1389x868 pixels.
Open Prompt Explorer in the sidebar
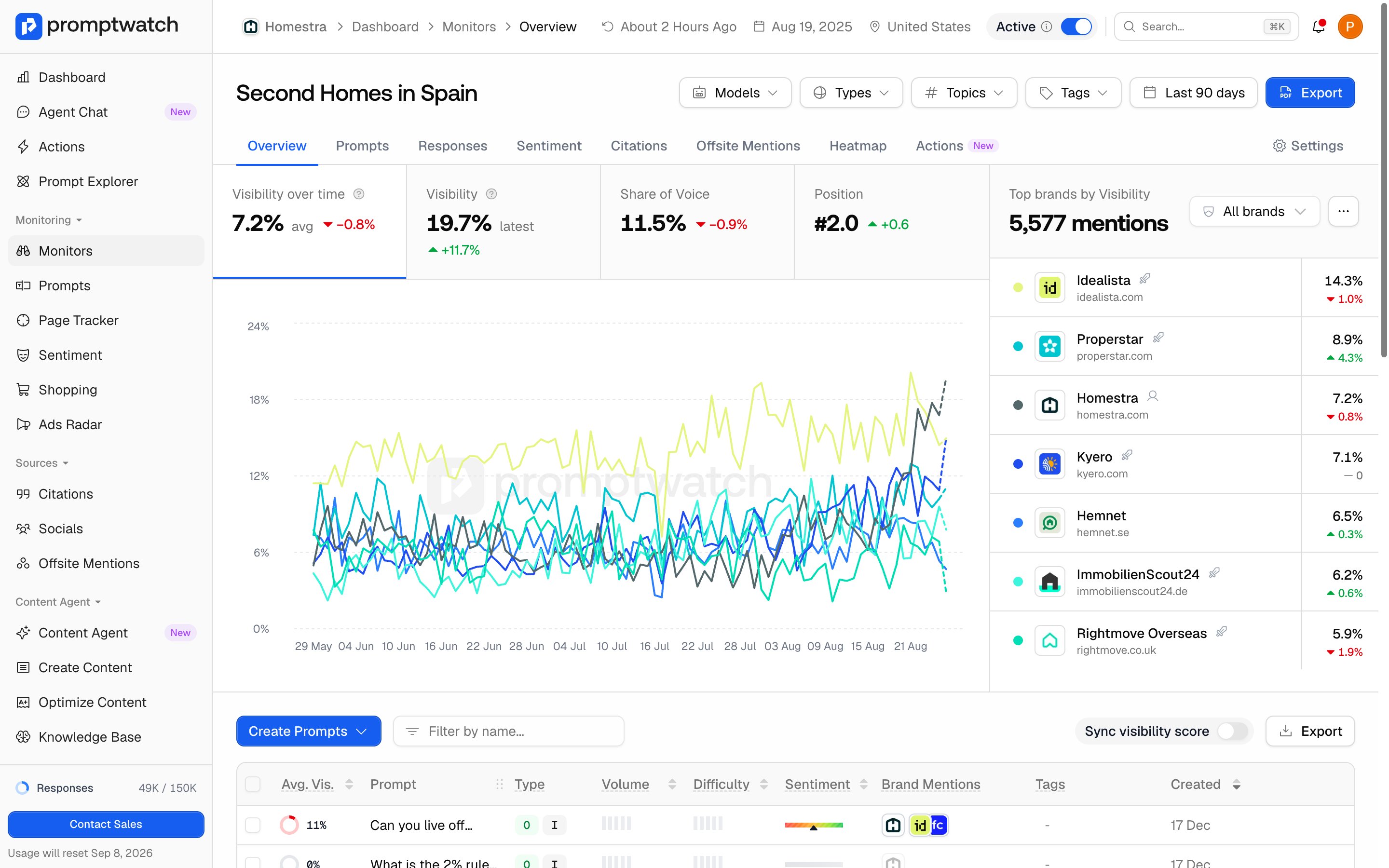click(x=106, y=181)
